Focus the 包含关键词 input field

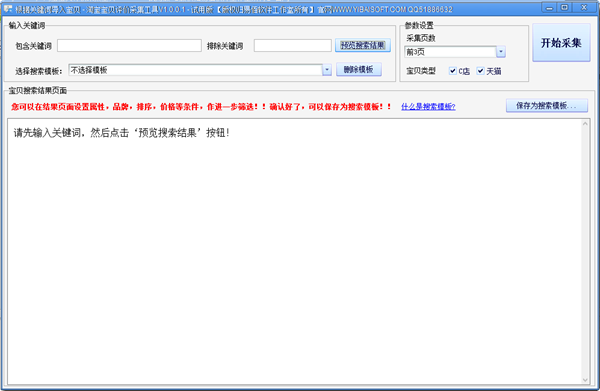(x=129, y=46)
